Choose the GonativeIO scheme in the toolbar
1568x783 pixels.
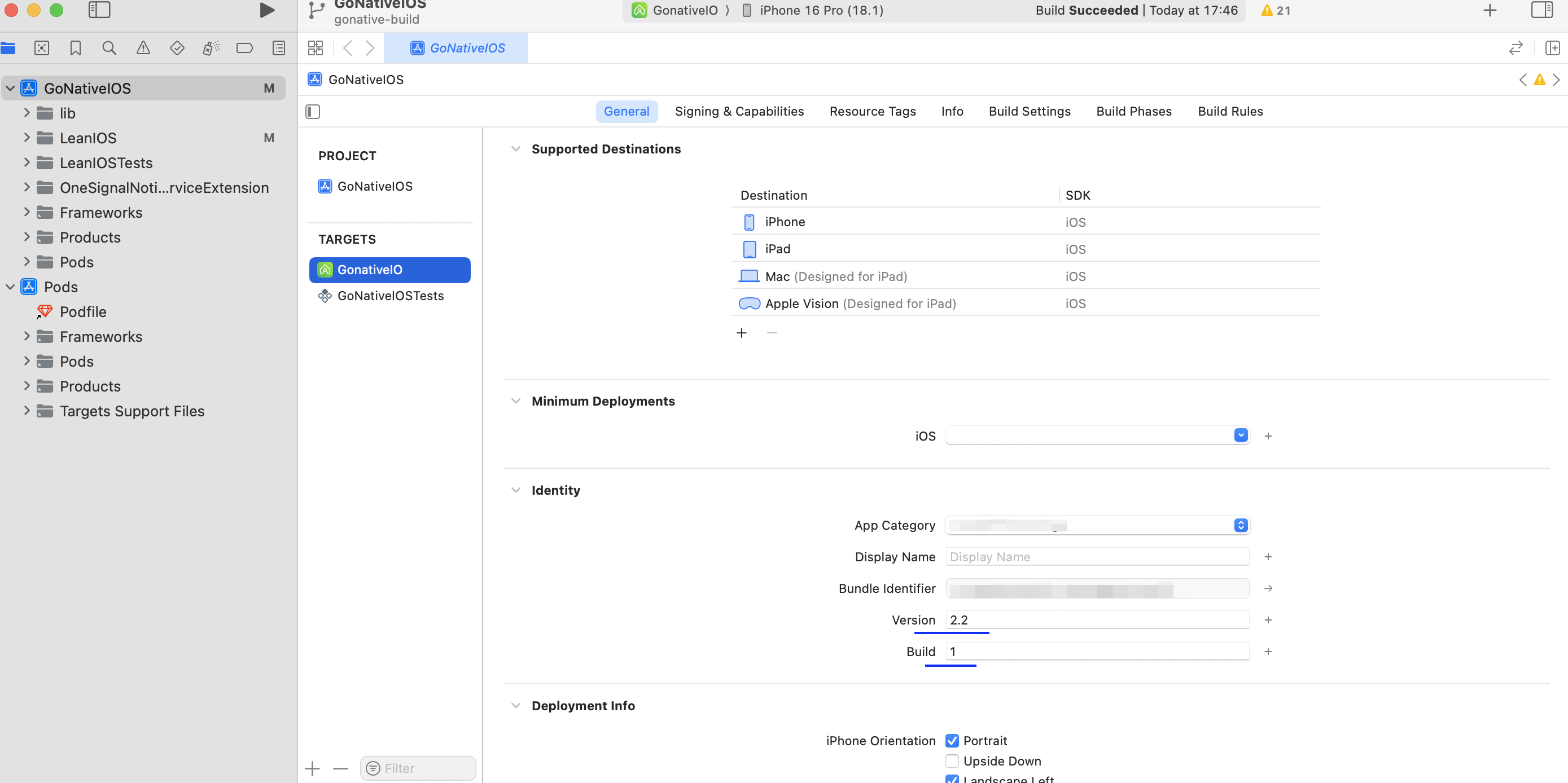pos(674,10)
